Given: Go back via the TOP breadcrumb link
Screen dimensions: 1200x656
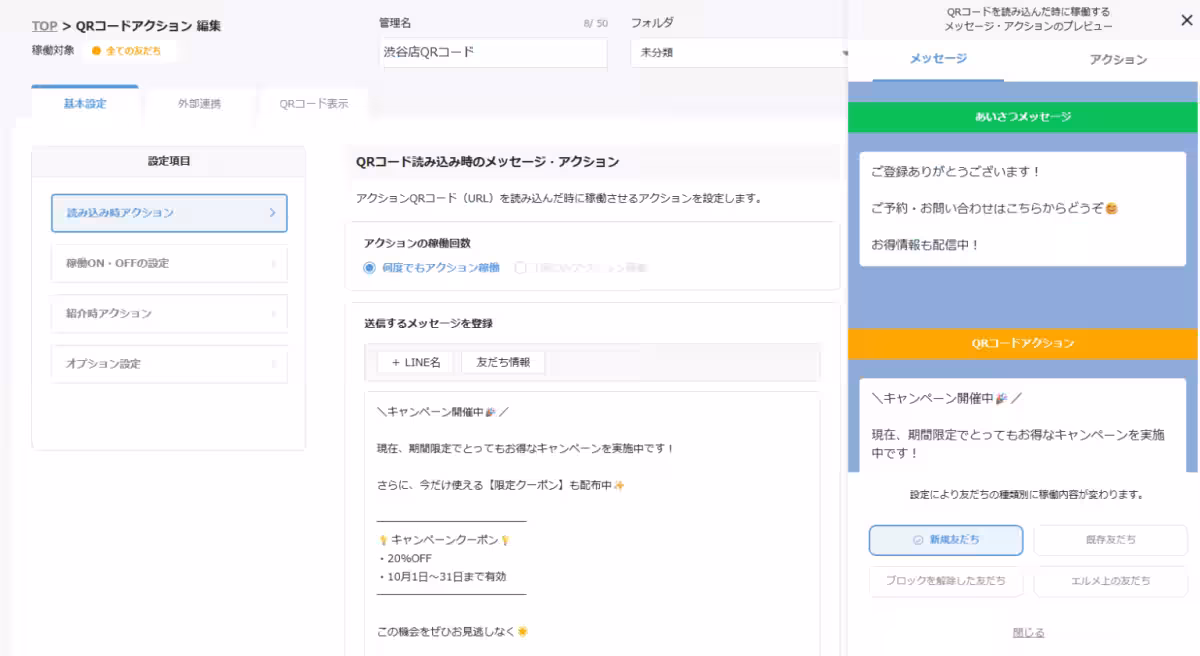Looking at the screenshot, I should click(43, 25).
